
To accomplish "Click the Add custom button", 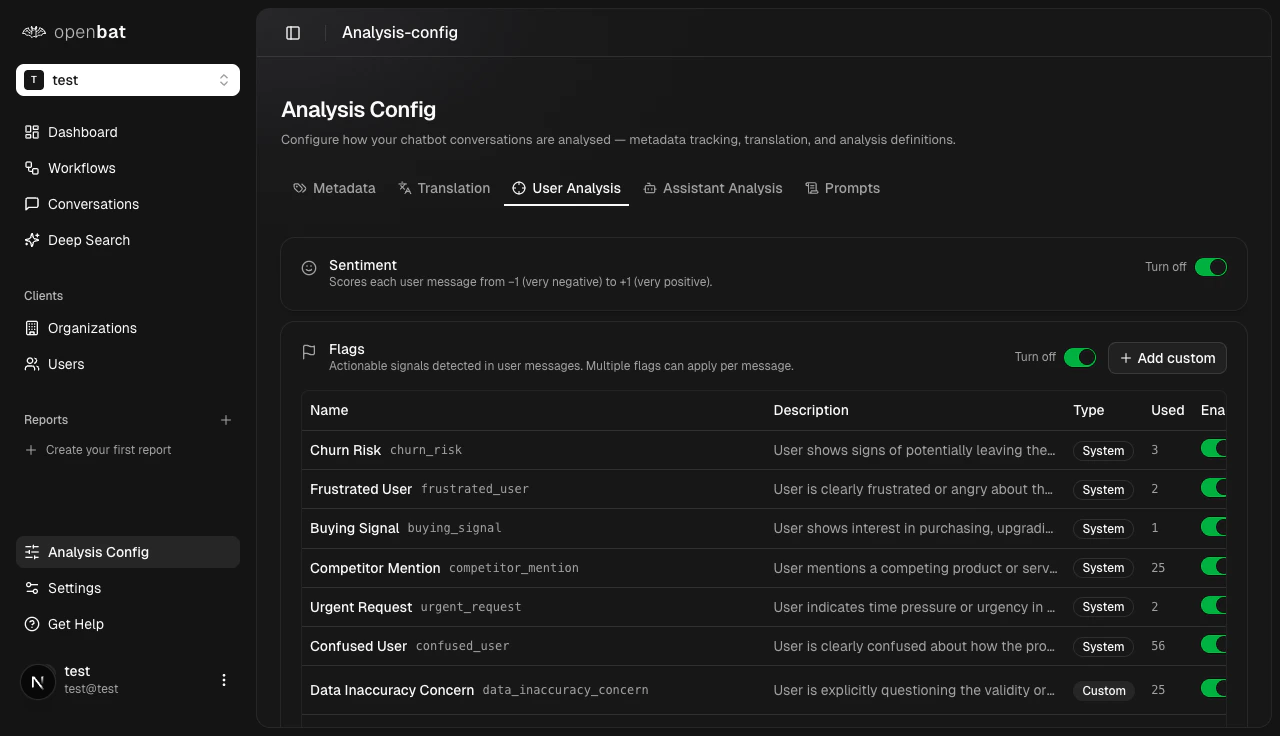I will tap(1167, 358).
